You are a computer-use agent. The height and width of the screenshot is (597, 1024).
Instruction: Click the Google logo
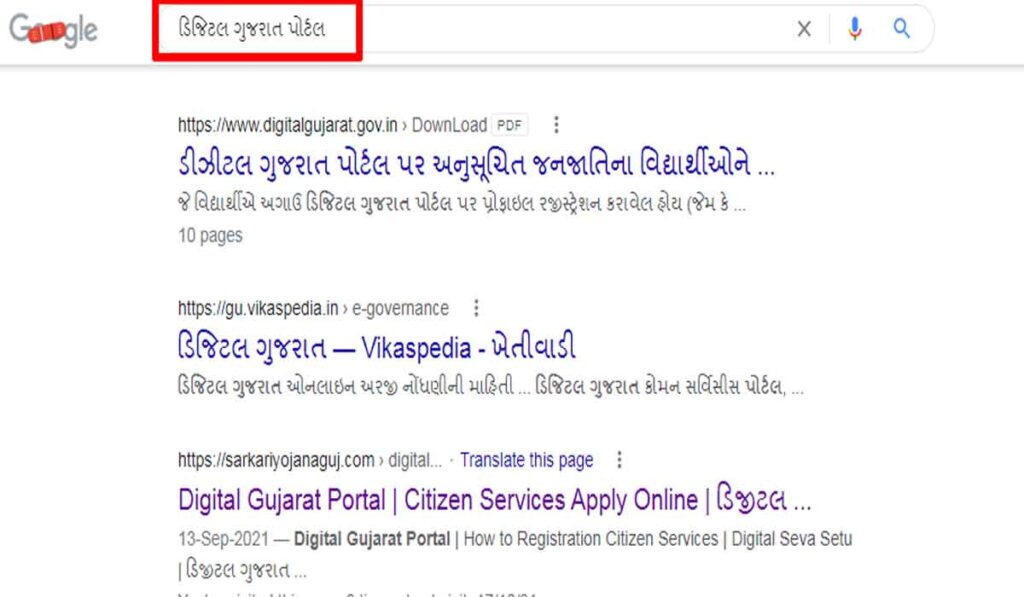52,29
